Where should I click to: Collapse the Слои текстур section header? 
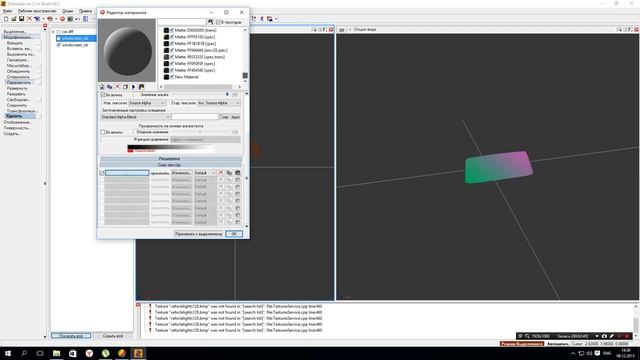pyautogui.click(x=171, y=165)
